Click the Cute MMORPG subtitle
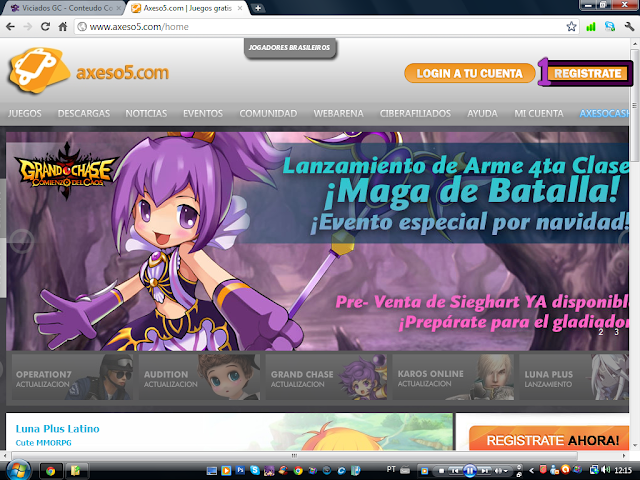 click(x=44, y=443)
